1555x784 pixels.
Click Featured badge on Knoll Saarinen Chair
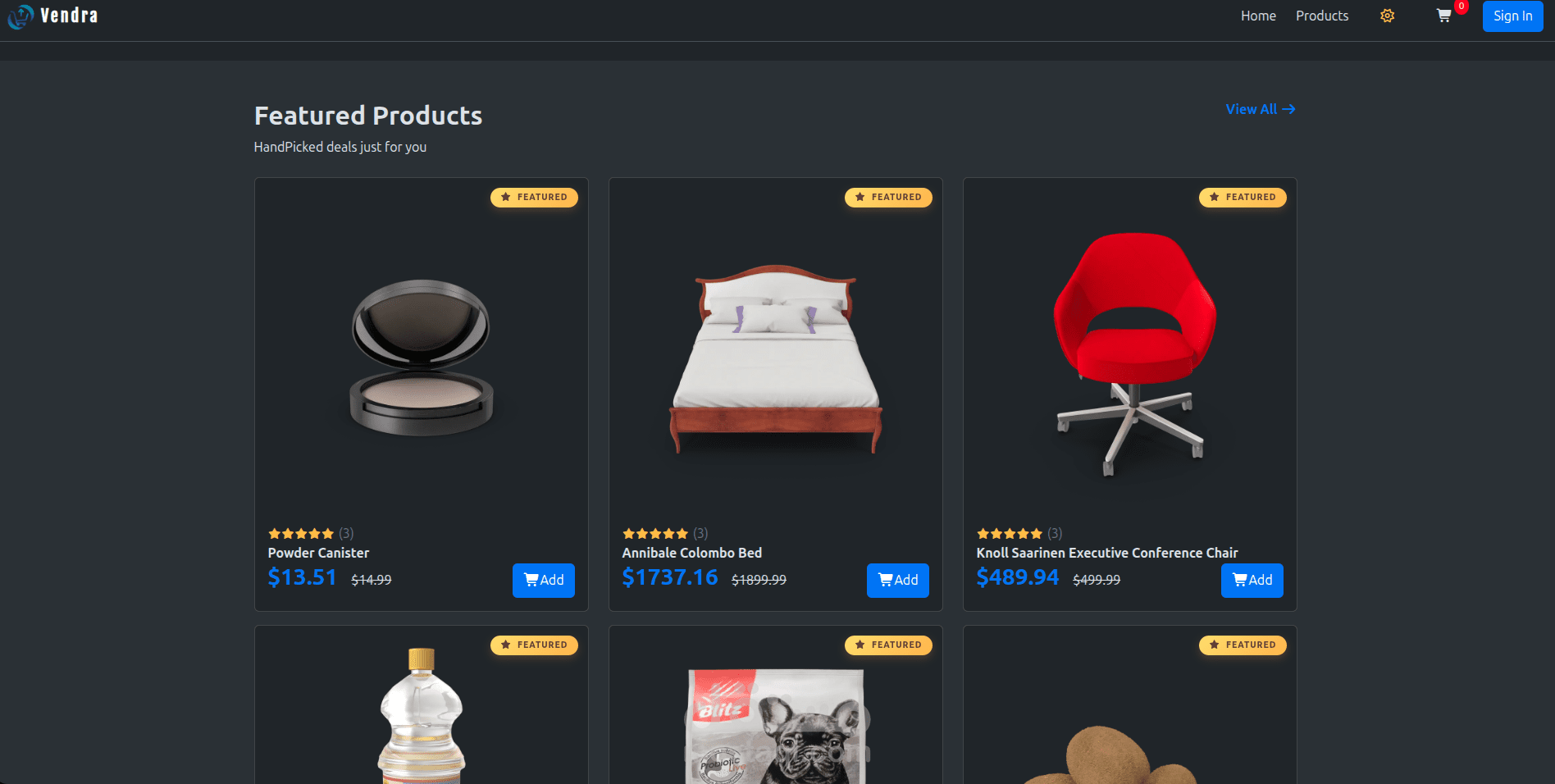click(x=1243, y=198)
